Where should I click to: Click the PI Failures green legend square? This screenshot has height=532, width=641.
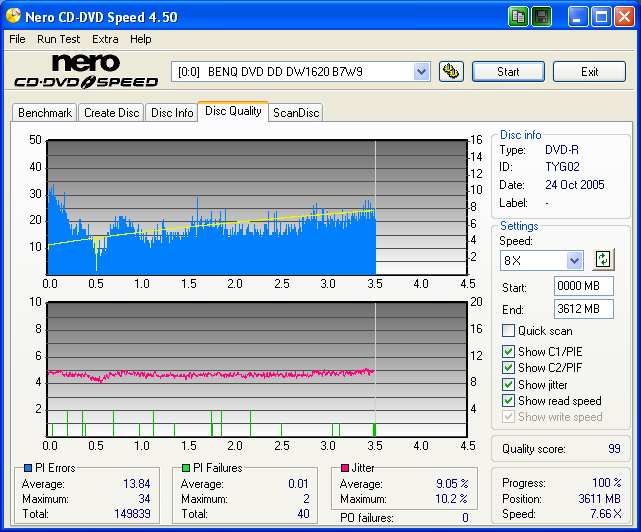(x=186, y=467)
